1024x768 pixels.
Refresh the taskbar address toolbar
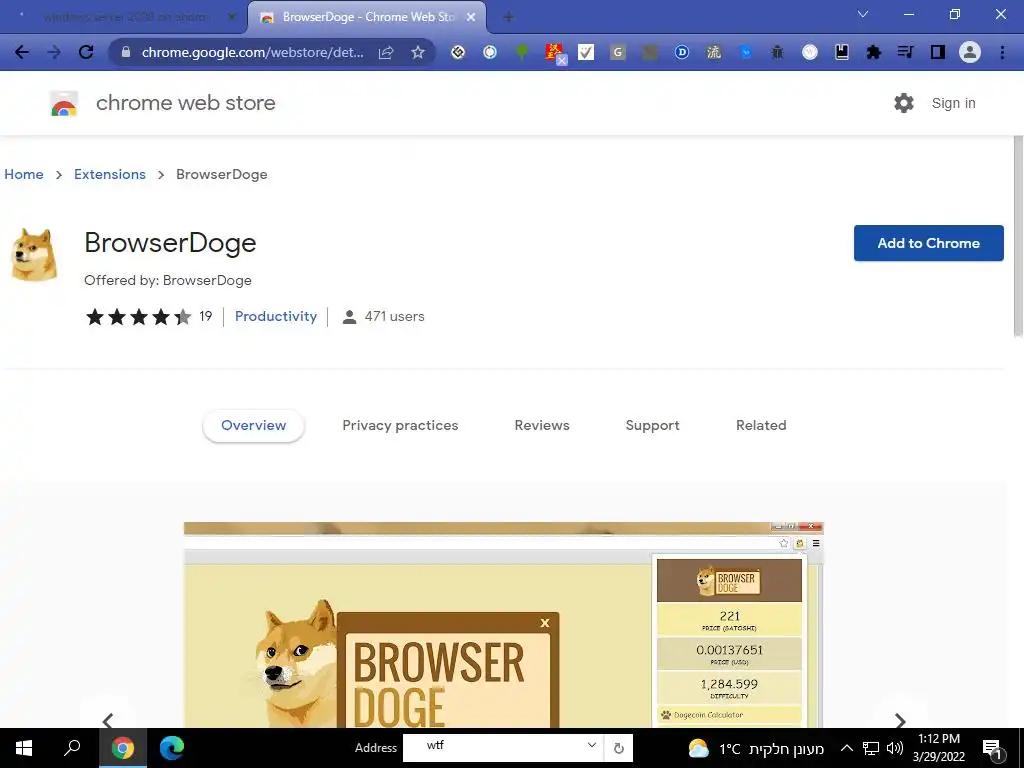tap(618, 748)
